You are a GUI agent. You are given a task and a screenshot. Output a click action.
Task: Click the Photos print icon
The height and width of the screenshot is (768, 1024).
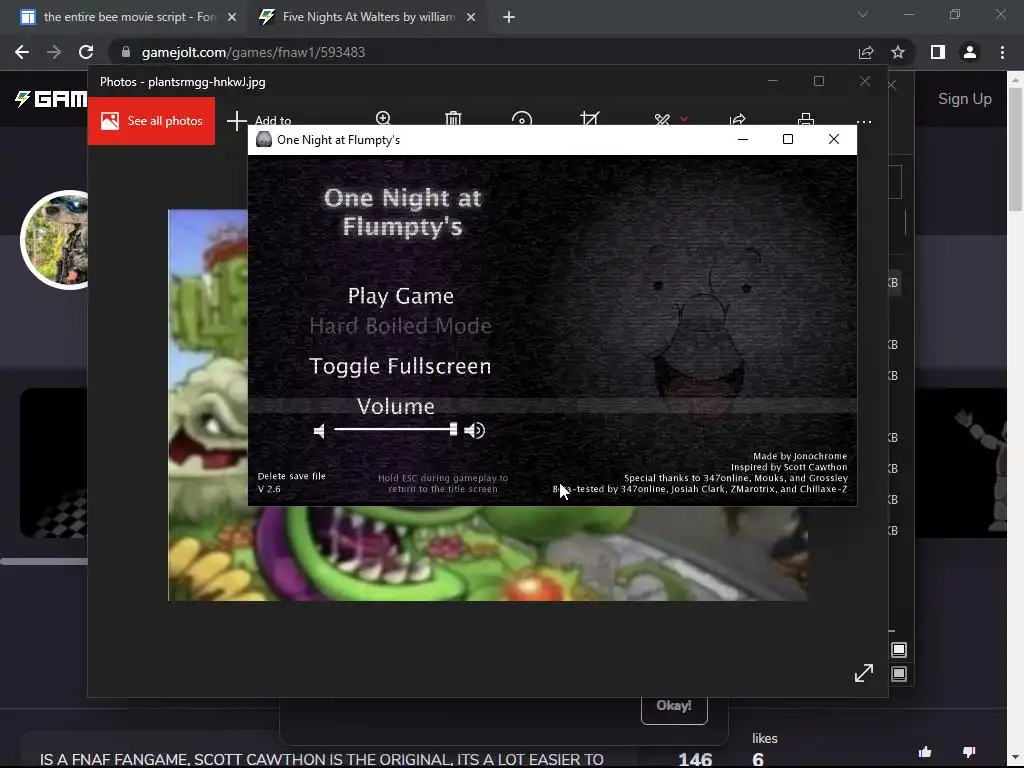pyautogui.click(x=806, y=119)
